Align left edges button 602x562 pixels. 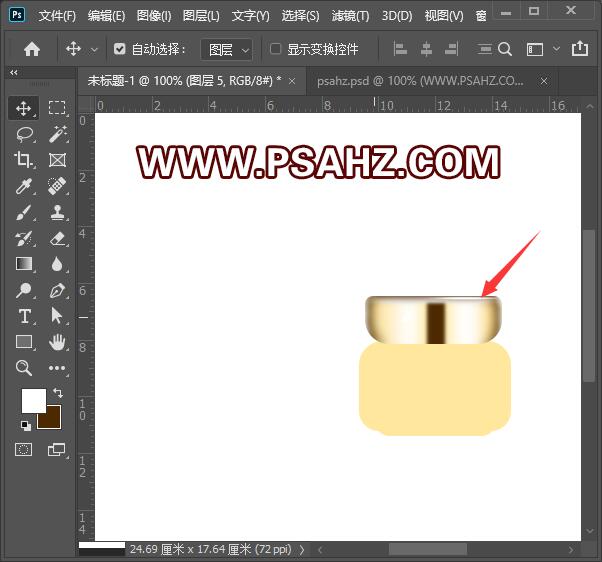pyautogui.click(x=400, y=49)
